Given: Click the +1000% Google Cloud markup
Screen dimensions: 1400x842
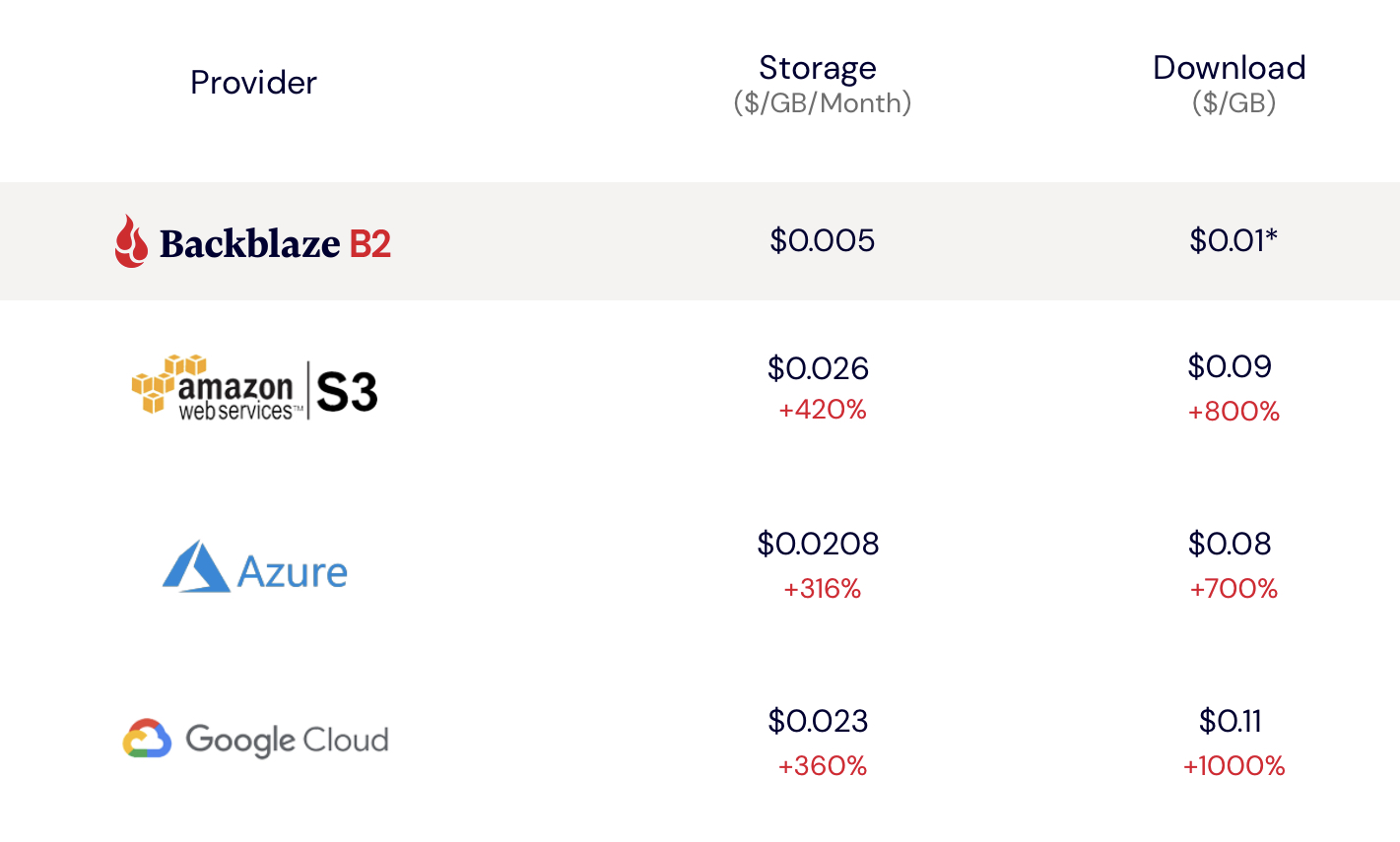Looking at the screenshot, I should 1234,766.
